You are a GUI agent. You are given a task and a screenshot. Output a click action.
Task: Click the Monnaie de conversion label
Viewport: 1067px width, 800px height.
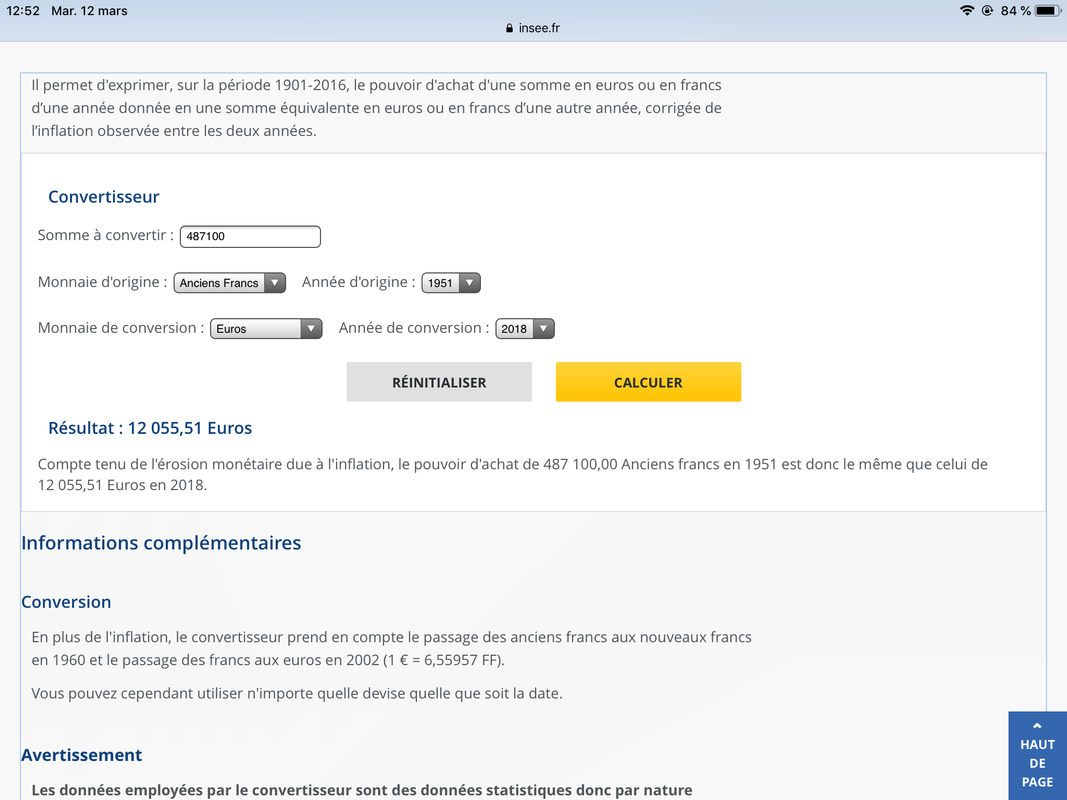[121, 328]
